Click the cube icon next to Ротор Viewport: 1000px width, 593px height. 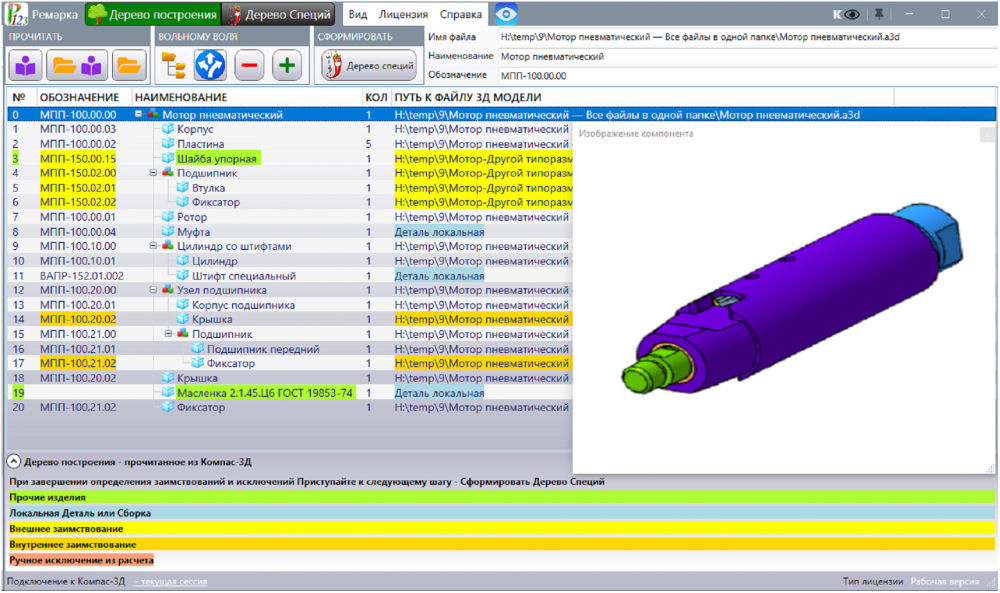point(168,217)
